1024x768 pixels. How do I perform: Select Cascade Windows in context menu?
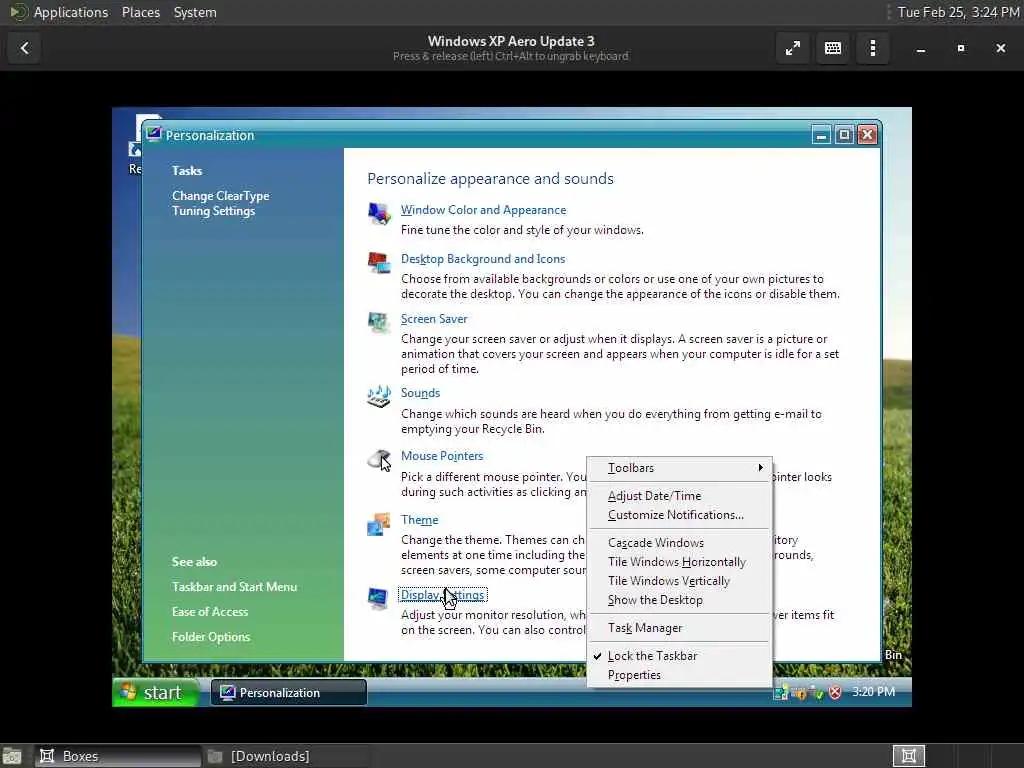tap(679, 543)
